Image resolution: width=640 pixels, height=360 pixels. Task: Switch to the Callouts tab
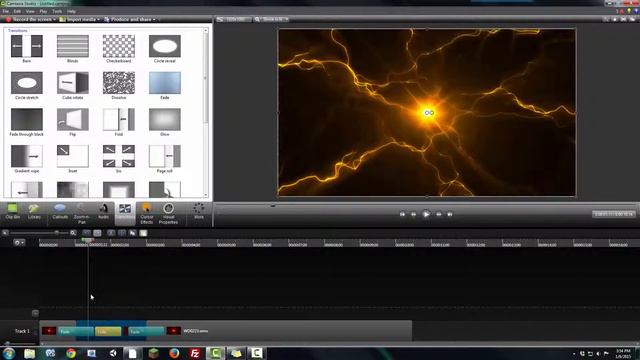[x=60, y=212]
